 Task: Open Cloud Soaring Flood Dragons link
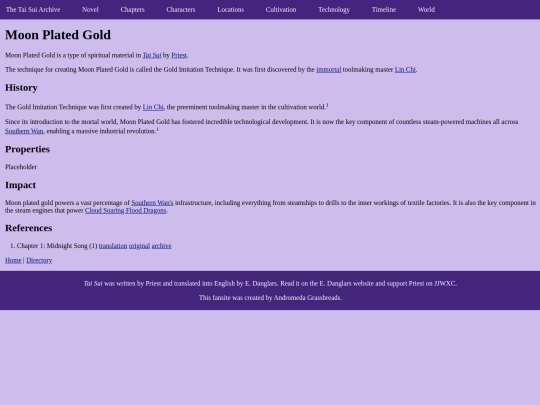(x=126, y=210)
